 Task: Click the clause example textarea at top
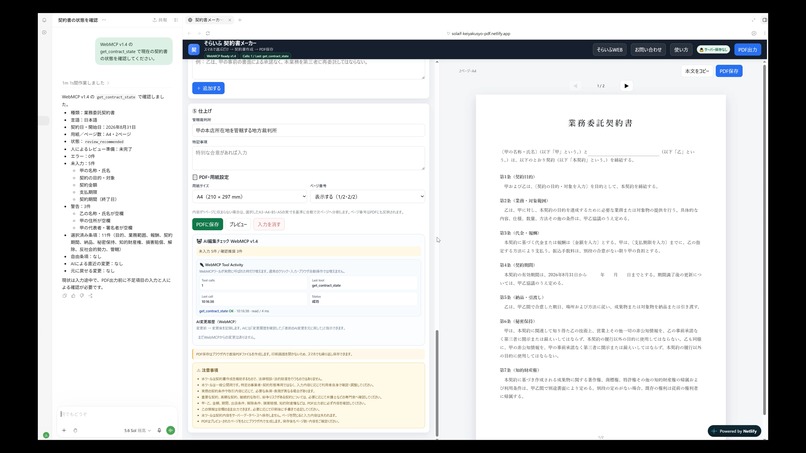pyautogui.click(x=308, y=68)
